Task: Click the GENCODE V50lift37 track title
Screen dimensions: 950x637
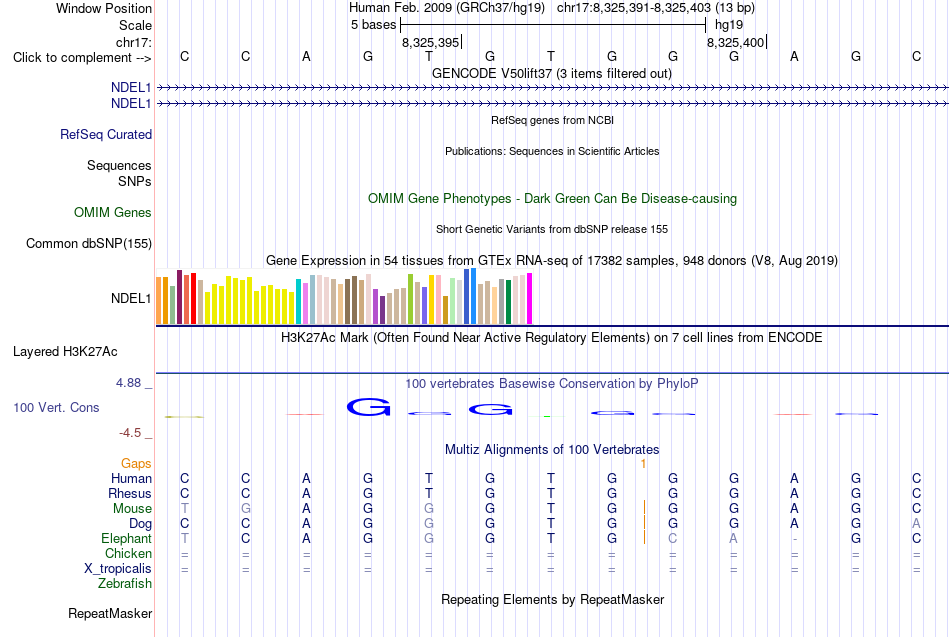Action: pyautogui.click(x=552, y=73)
